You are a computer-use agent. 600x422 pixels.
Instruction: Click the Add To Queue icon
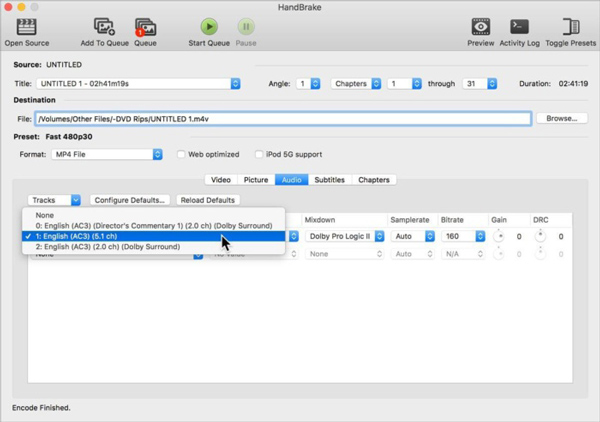pyautogui.click(x=104, y=27)
